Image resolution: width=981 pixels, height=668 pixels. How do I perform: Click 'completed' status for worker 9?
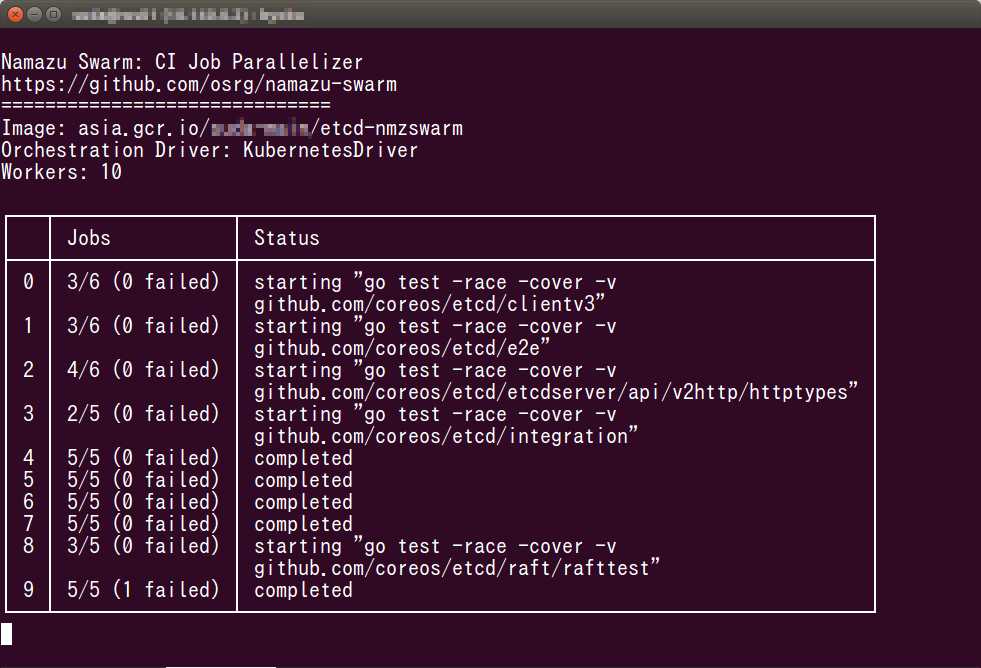coord(303,590)
